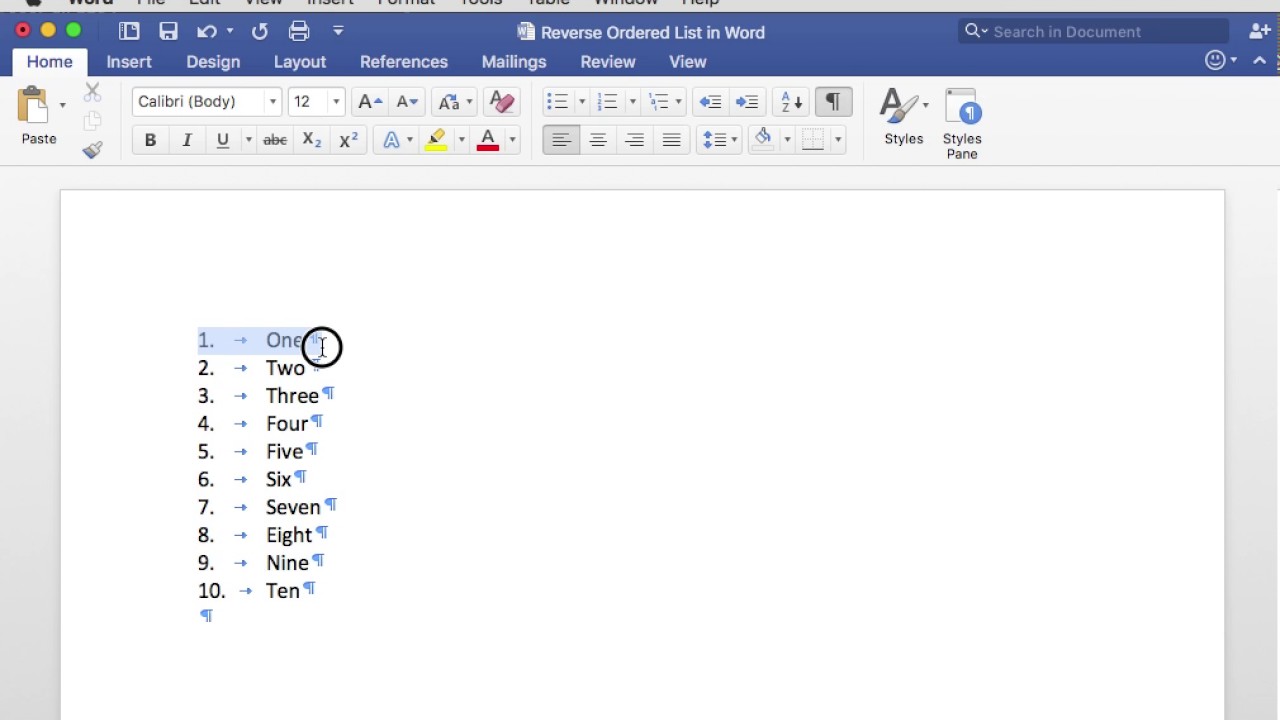Click the word Ten in the list
The height and width of the screenshot is (720, 1280).
coord(283,591)
